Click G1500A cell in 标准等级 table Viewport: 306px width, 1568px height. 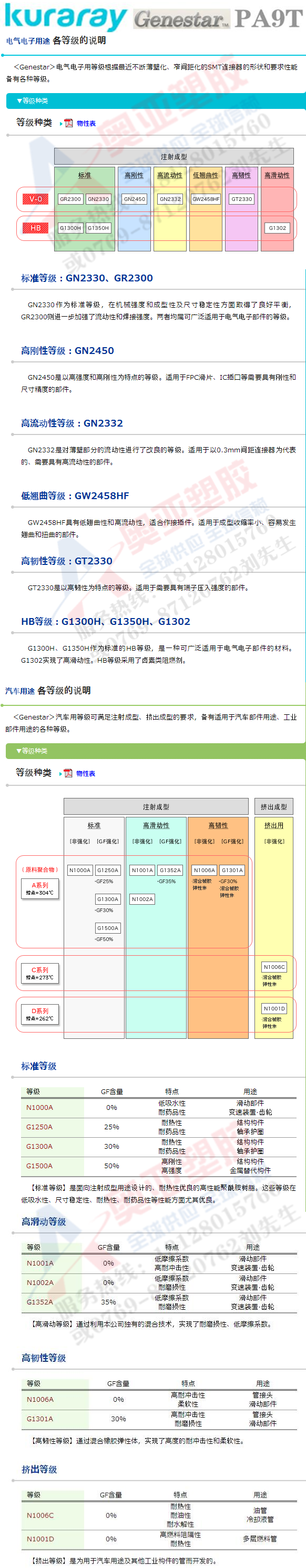point(52,1166)
